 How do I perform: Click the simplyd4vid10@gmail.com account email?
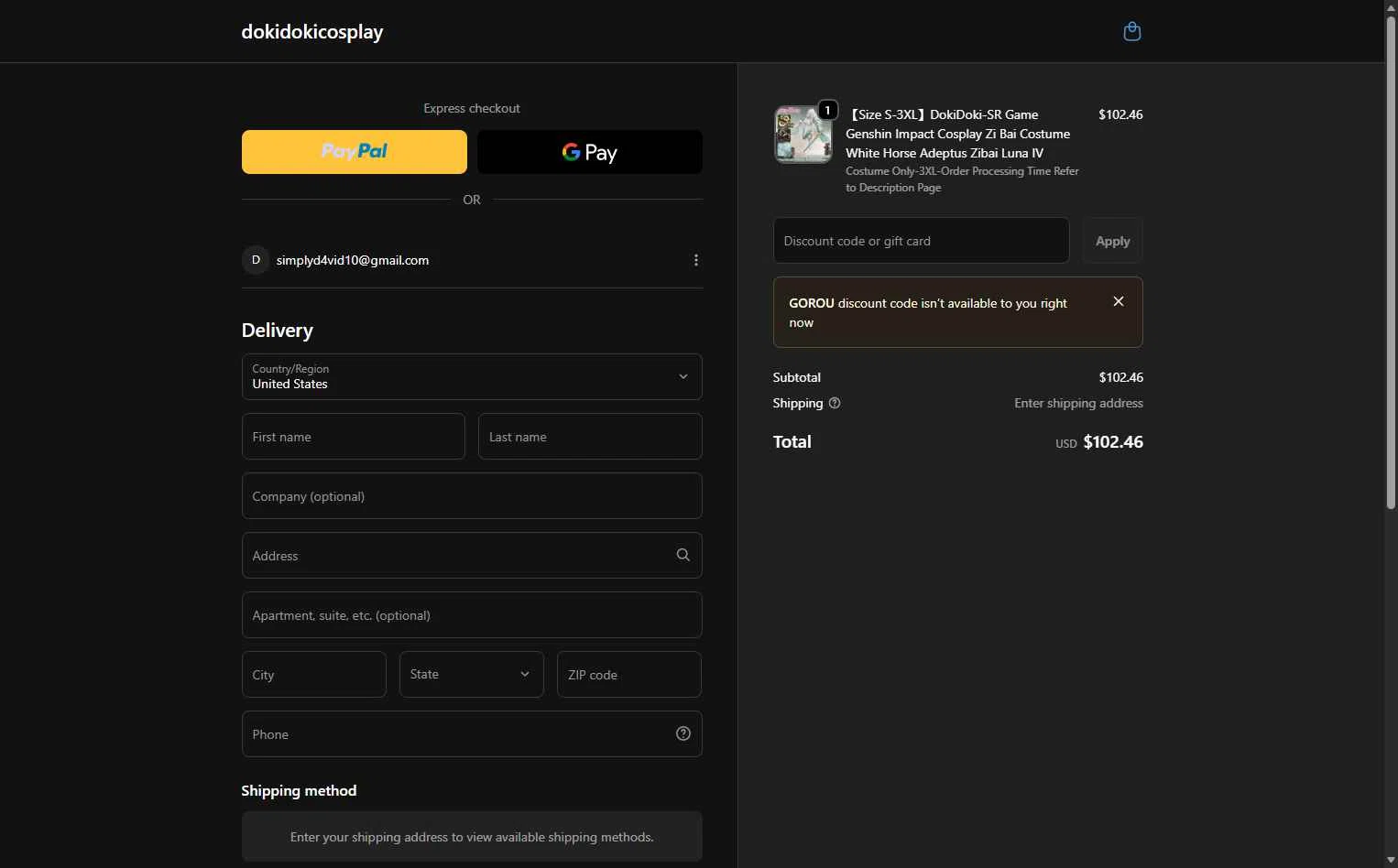(x=353, y=260)
